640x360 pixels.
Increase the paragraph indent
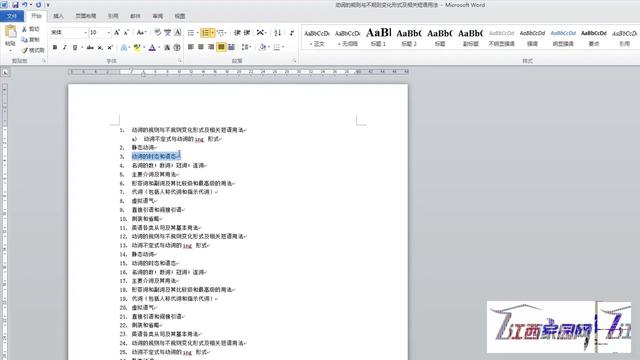(247, 32)
